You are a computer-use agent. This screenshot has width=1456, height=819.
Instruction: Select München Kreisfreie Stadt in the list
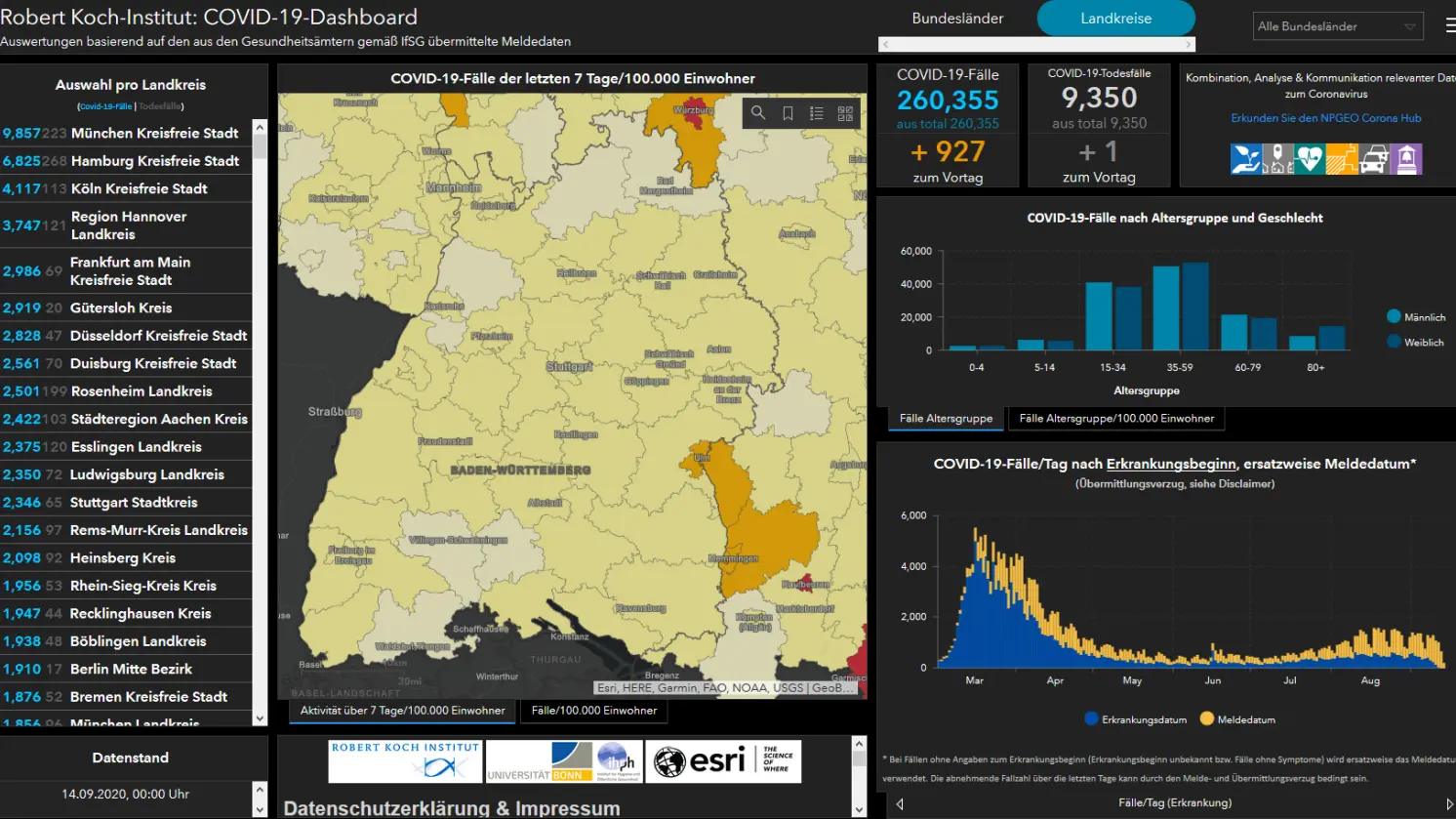[126, 133]
